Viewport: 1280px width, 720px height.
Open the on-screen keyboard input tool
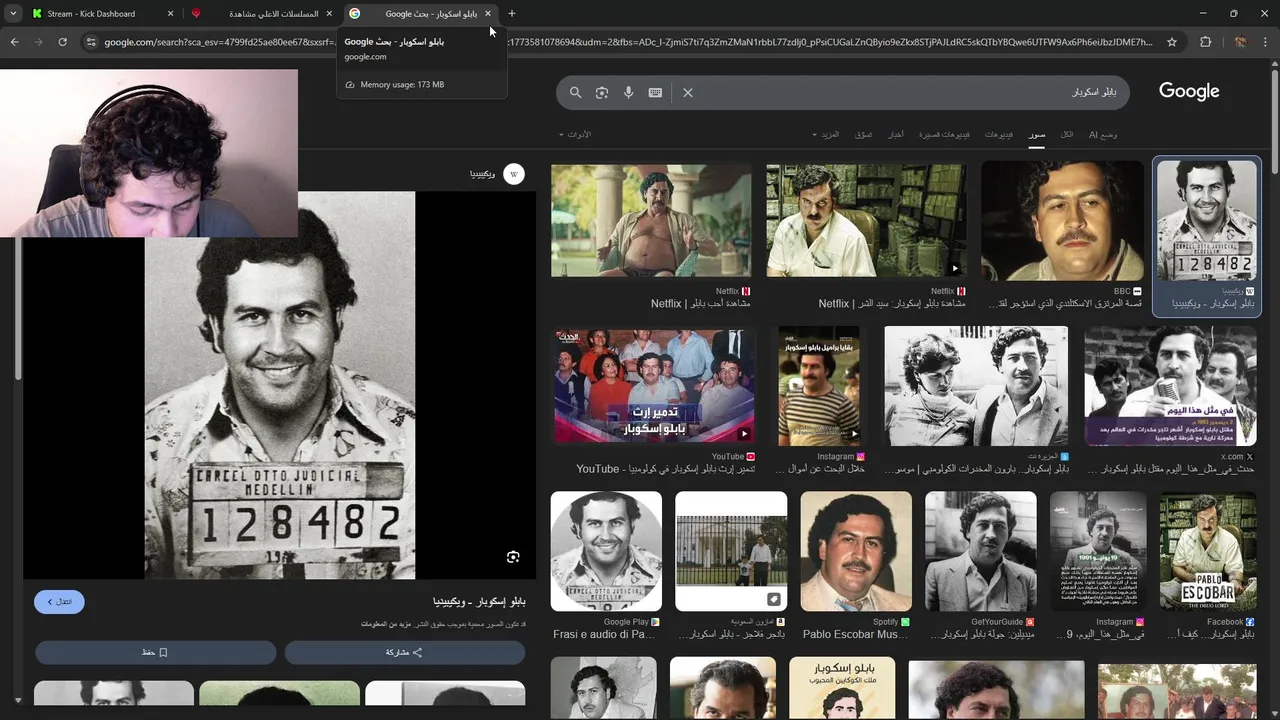(x=655, y=92)
